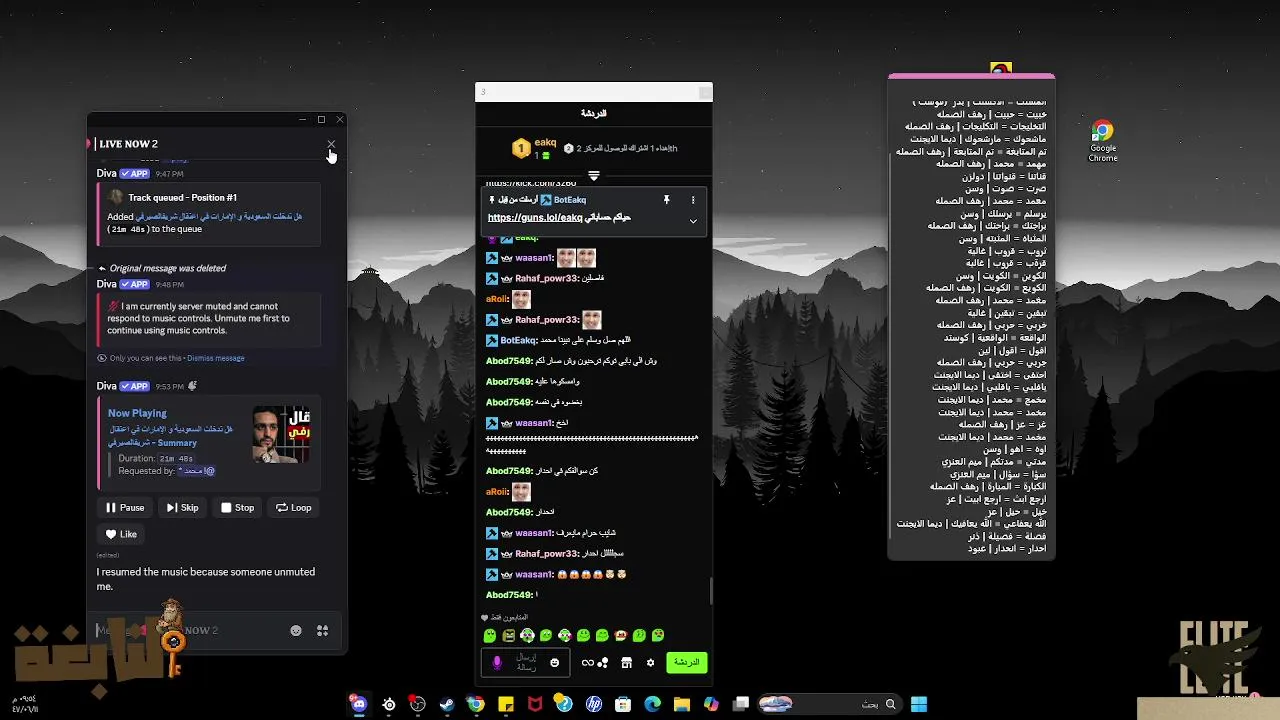Expand the leaderboard bar handle in chat
The height and width of the screenshot is (720, 1280).
tap(594, 176)
